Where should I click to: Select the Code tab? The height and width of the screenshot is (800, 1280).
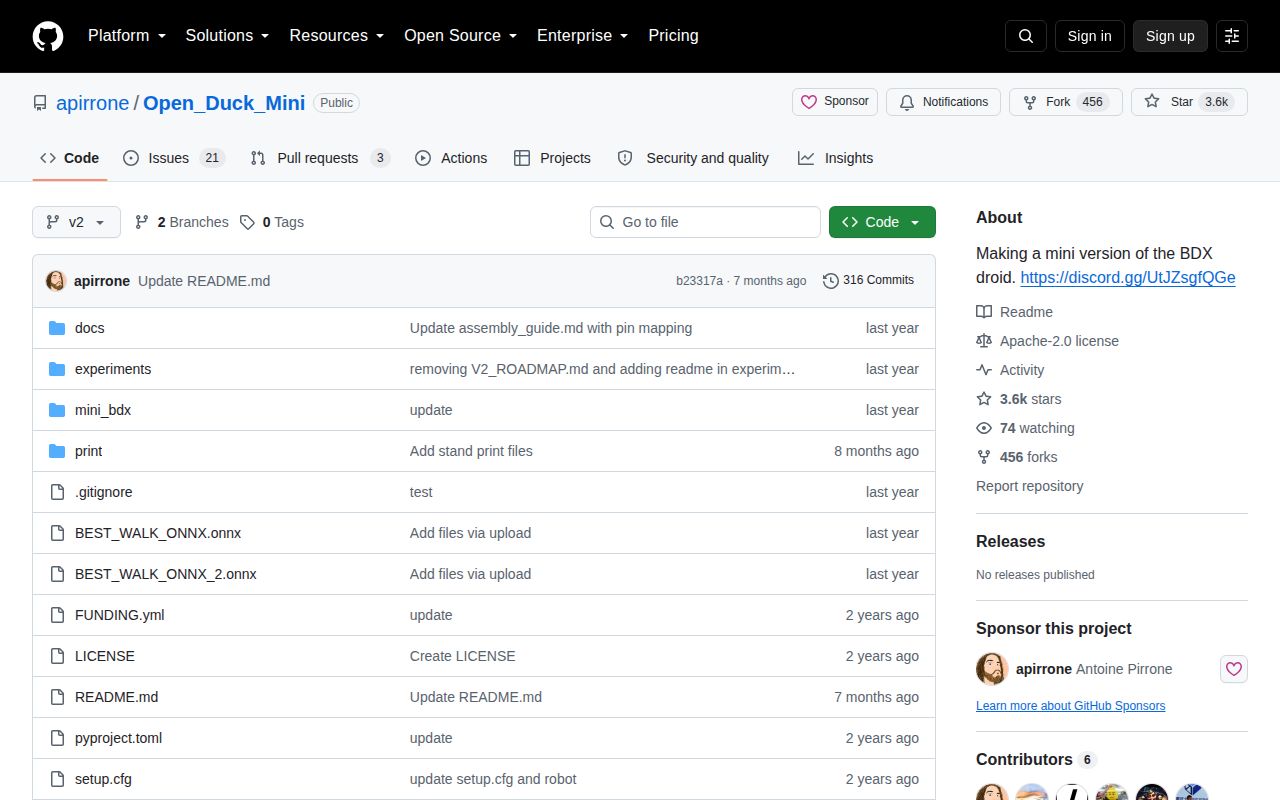pyautogui.click(x=70, y=158)
